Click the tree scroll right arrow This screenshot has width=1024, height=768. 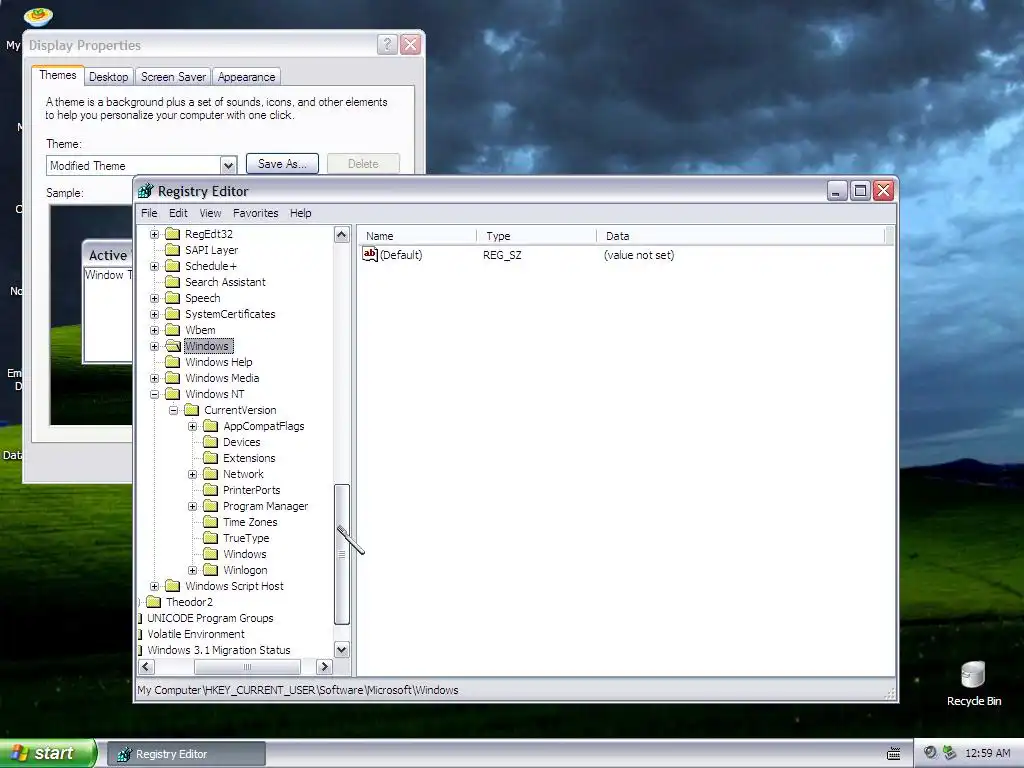pyautogui.click(x=324, y=667)
